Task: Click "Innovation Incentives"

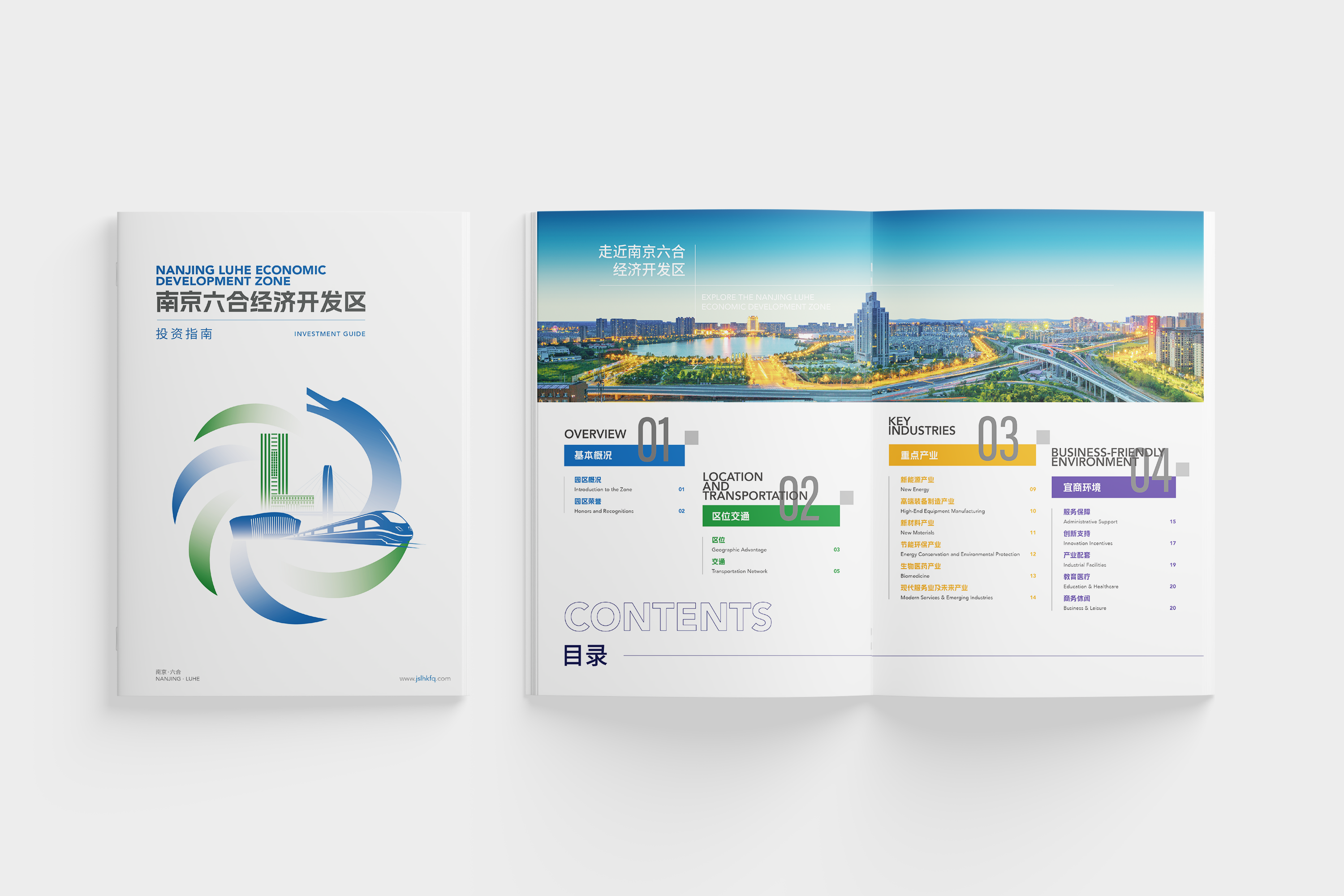Action: coord(1088,543)
